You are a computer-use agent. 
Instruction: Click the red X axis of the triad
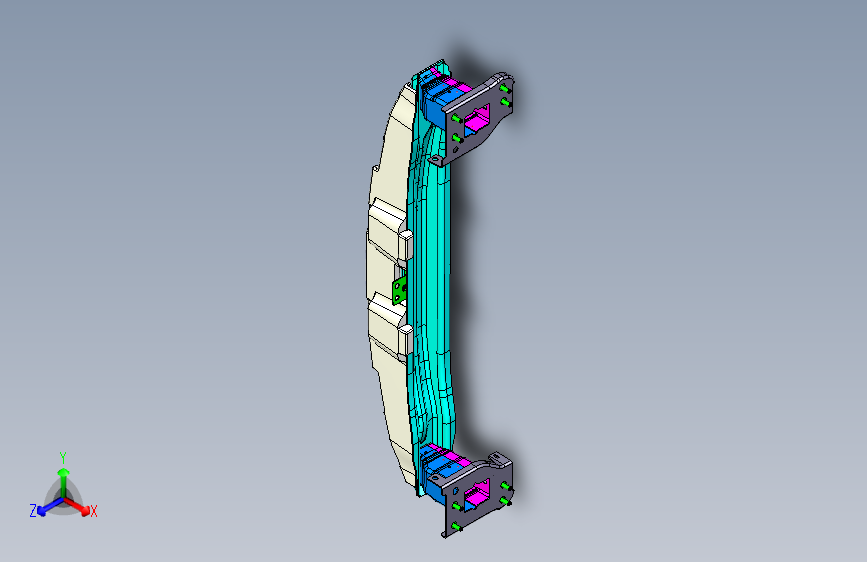tap(79, 506)
